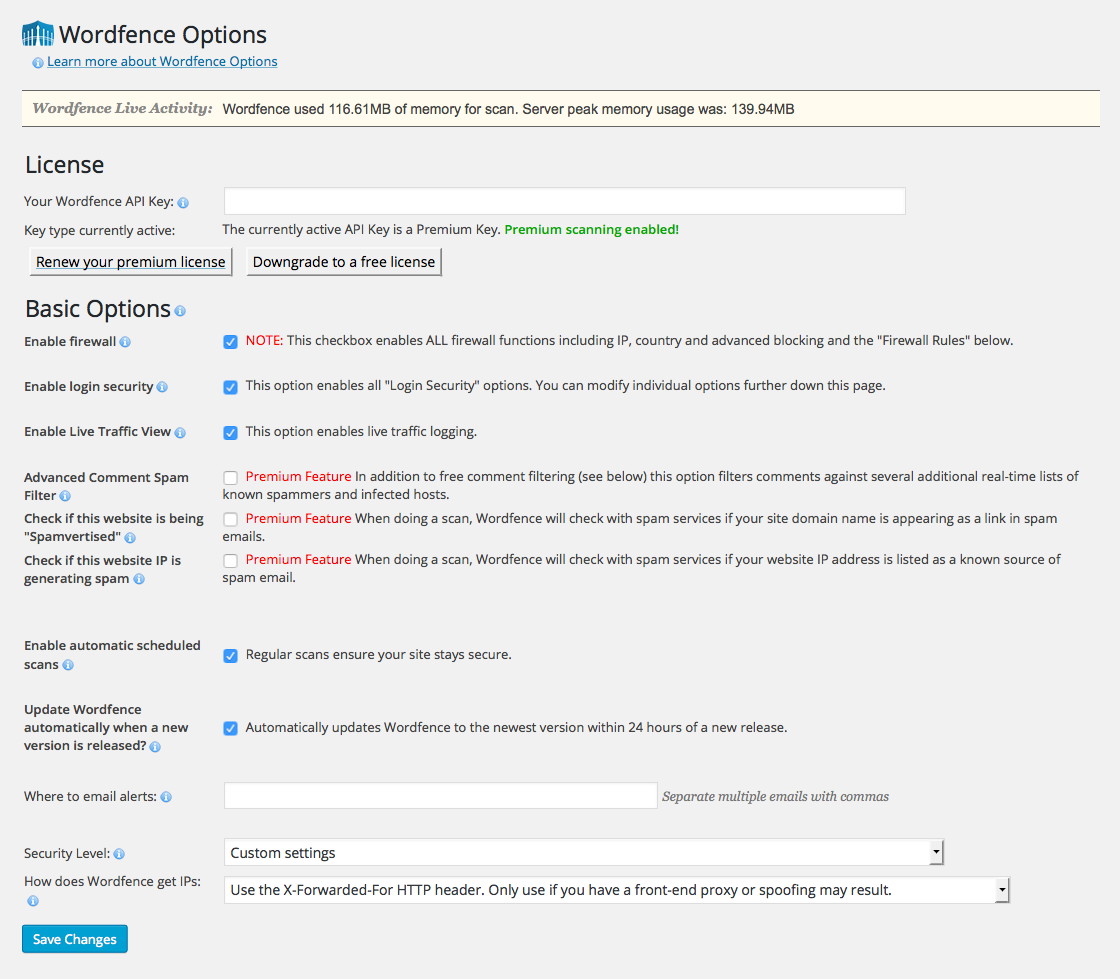Image resolution: width=1120 pixels, height=979 pixels.
Task: Click the Save Changes button
Action: tap(75, 939)
